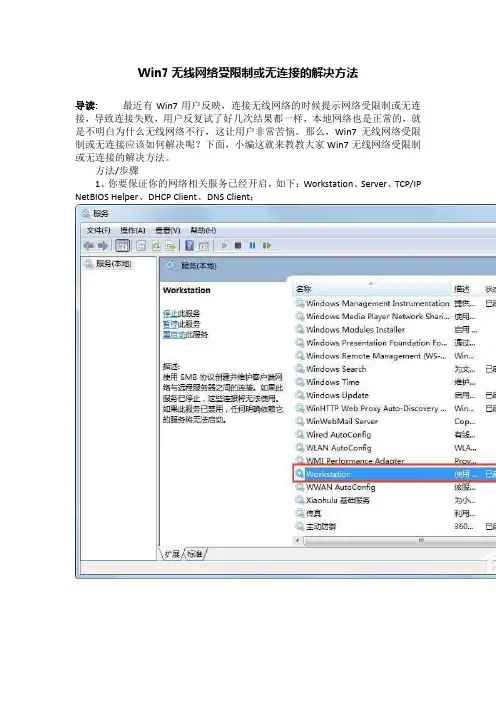Open the 帮助(H) menu

point(203,230)
